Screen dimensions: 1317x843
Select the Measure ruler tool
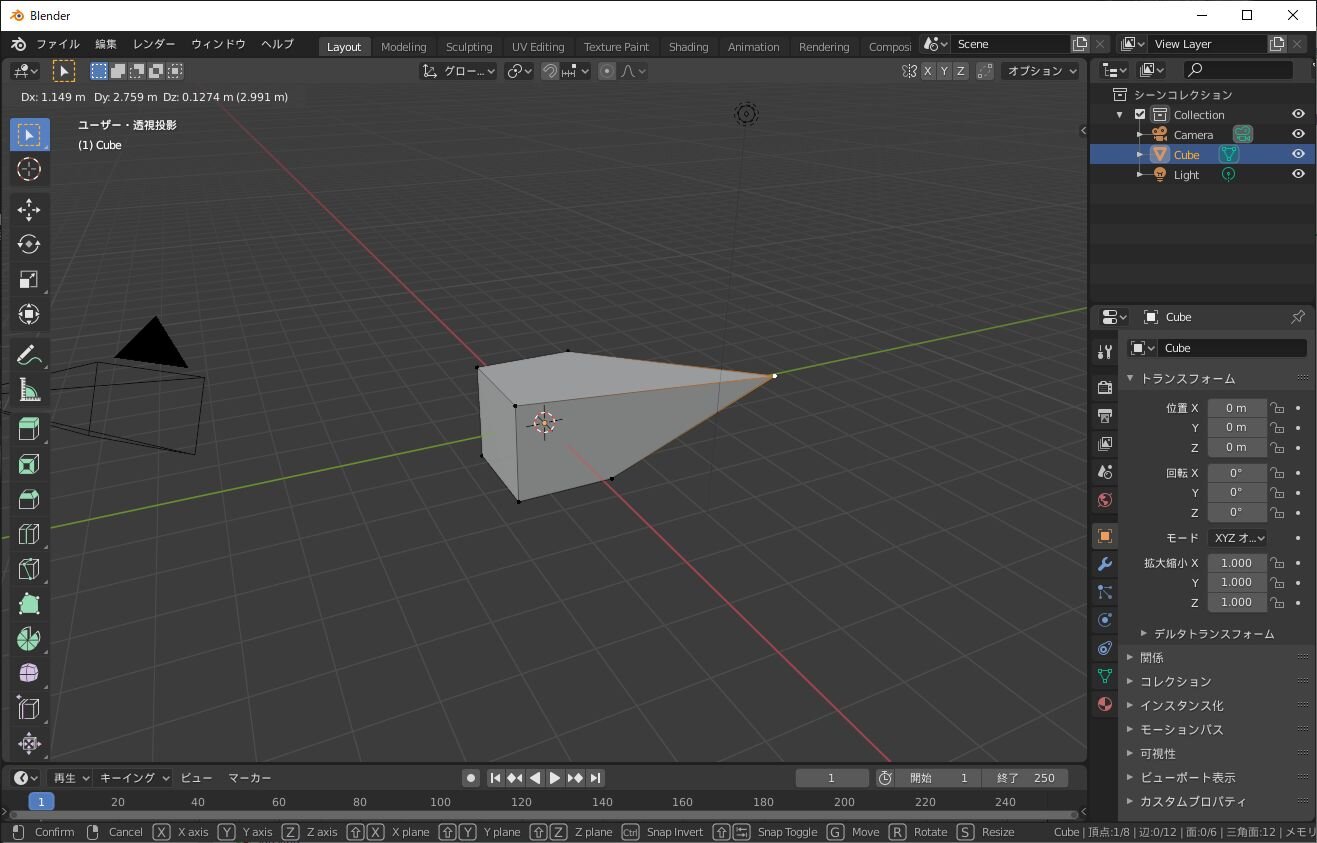tap(29, 390)
